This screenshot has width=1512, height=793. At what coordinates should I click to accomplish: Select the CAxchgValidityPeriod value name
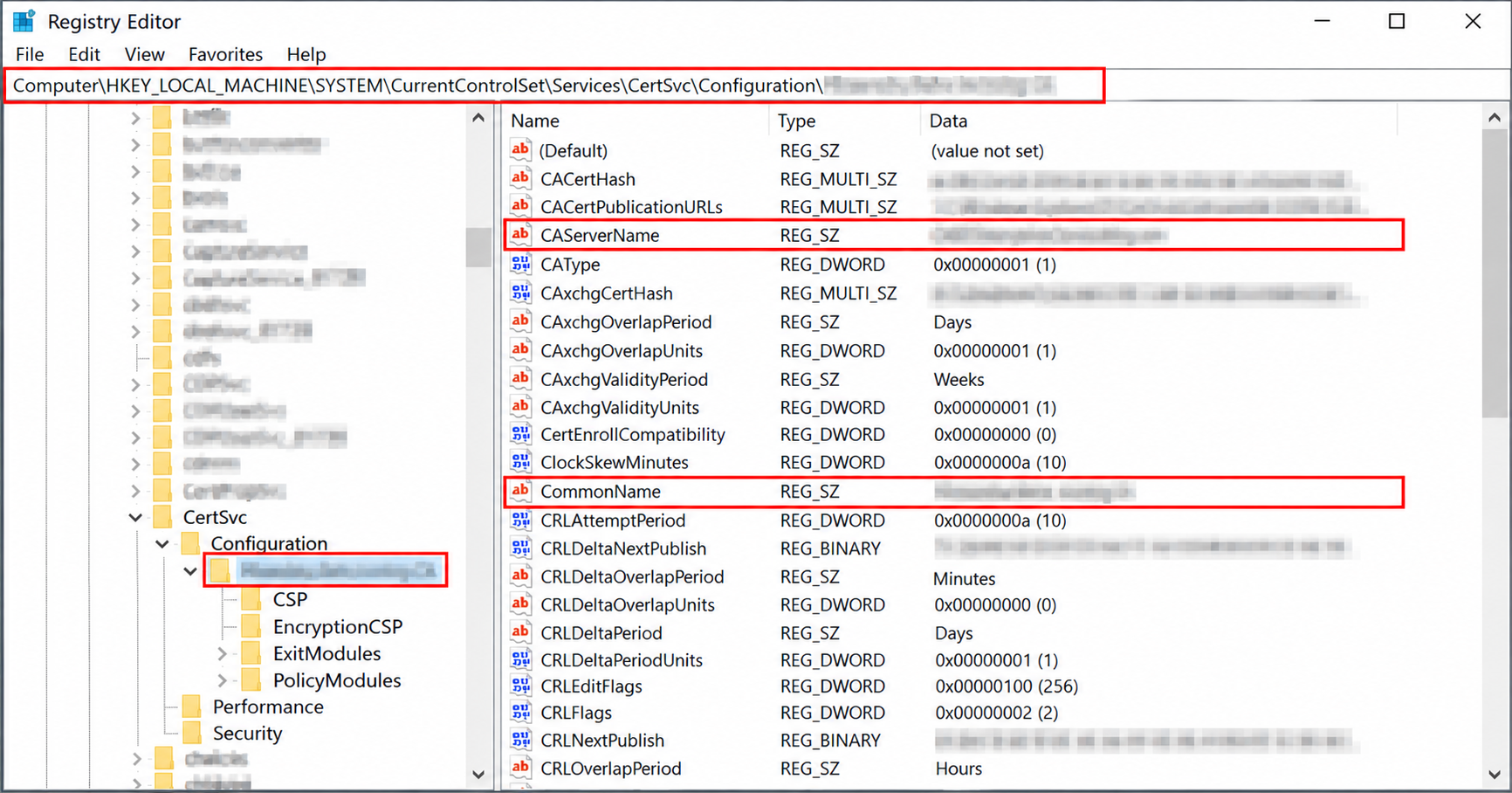[x=624, y=379]
